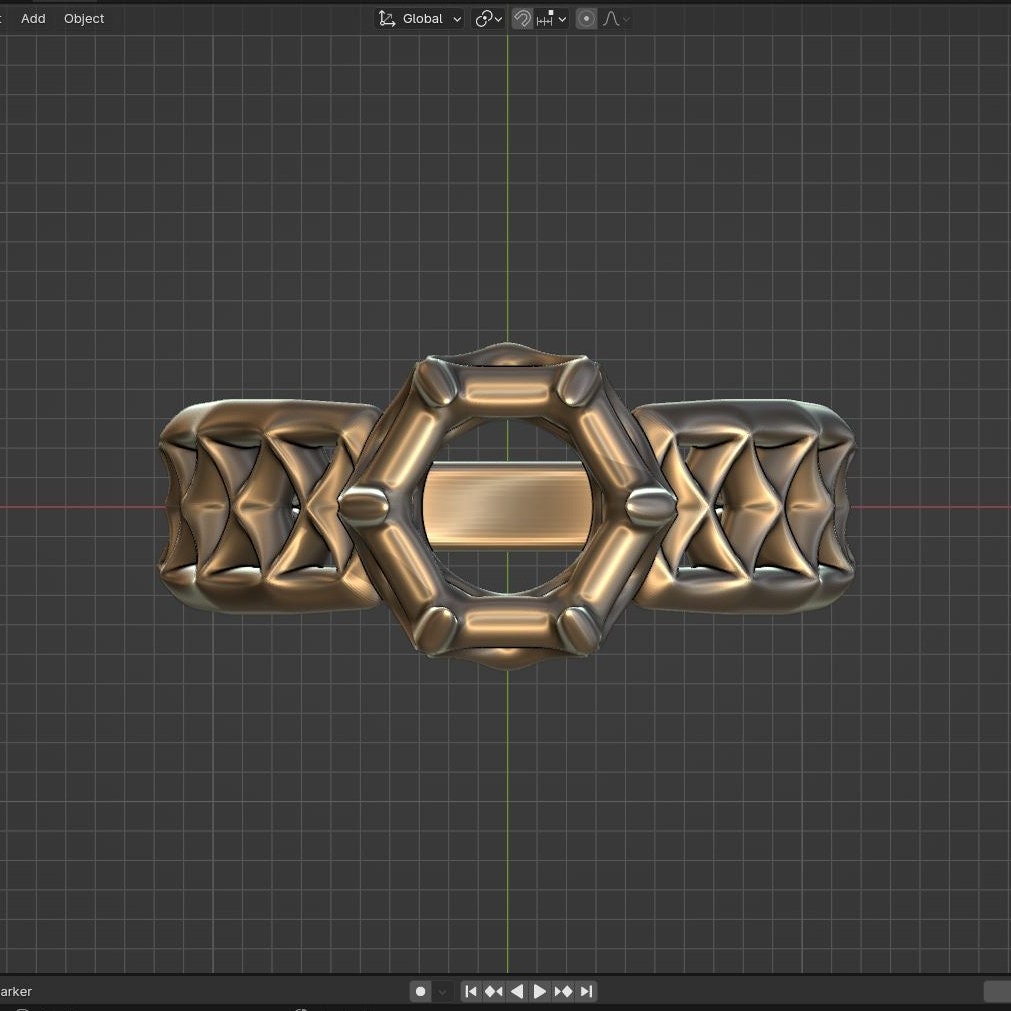
Task: Jump to the first frame
Action: (471, 991)
